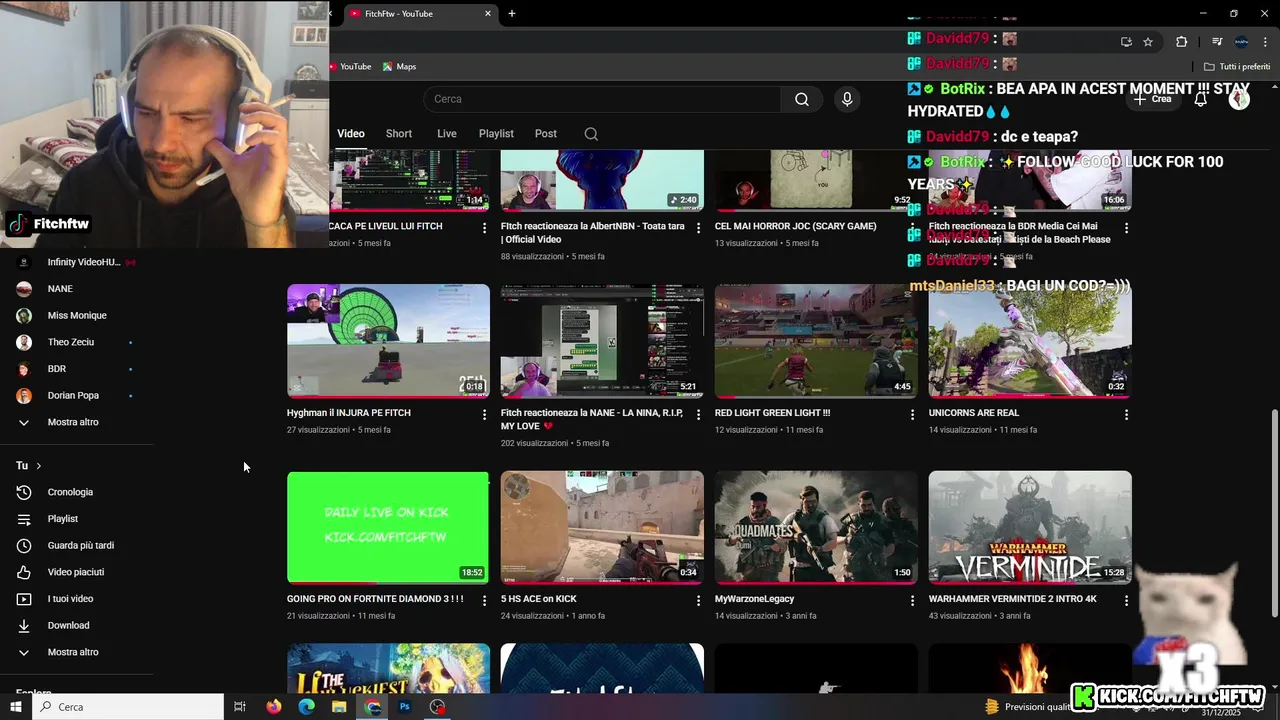
Task: Open the Maps bookmark in the bookmarks bar
Action: [x=399, y=67]
